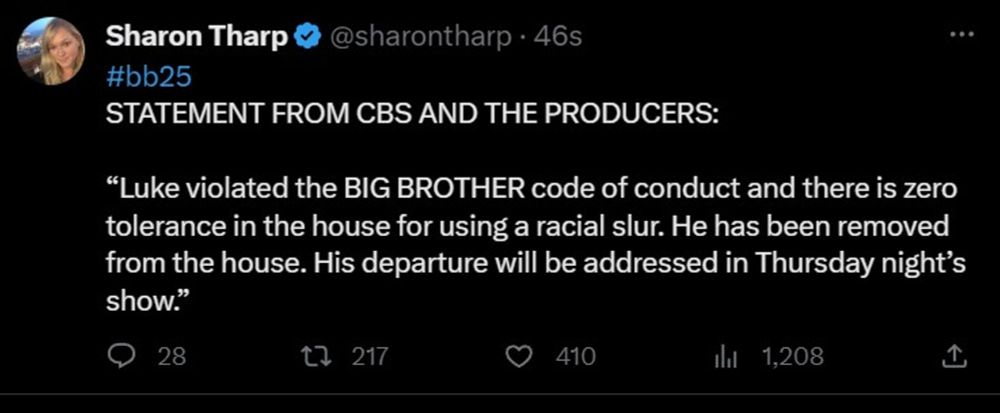Click the share upload arrow icon
Screen dimensions: 1000x413
pos(954,355)
